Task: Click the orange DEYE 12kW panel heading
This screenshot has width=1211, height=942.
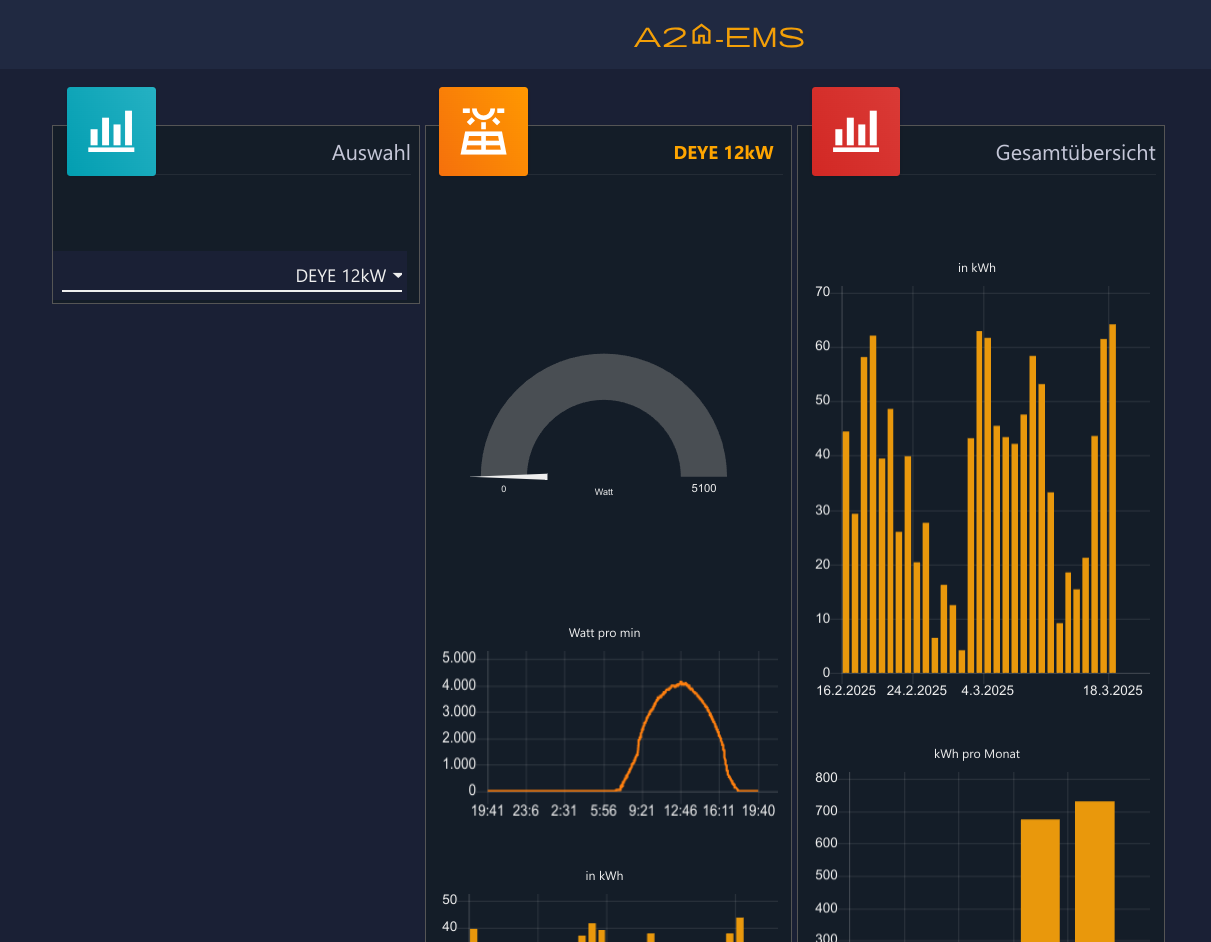Action: coord(724,153)
